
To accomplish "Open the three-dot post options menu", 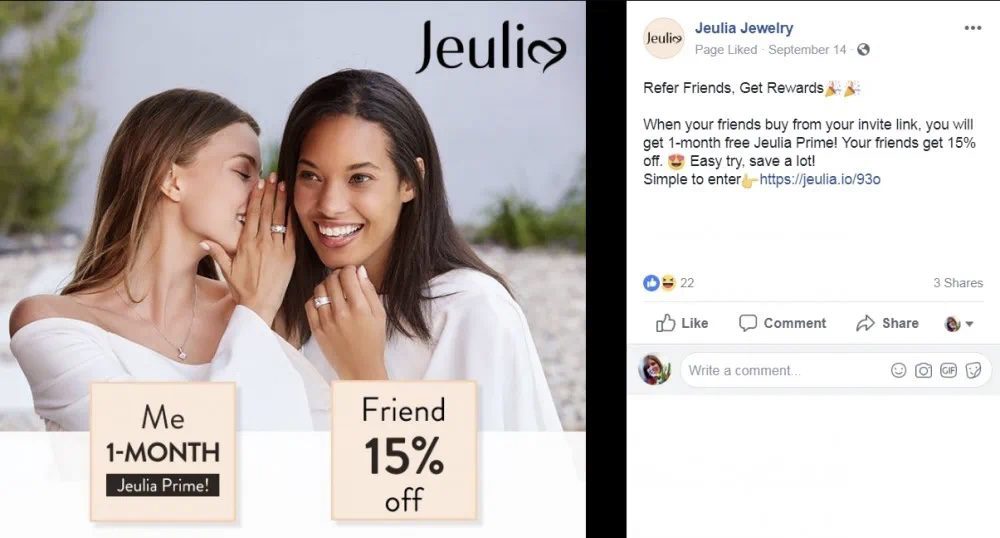I will tap(972, 28).
